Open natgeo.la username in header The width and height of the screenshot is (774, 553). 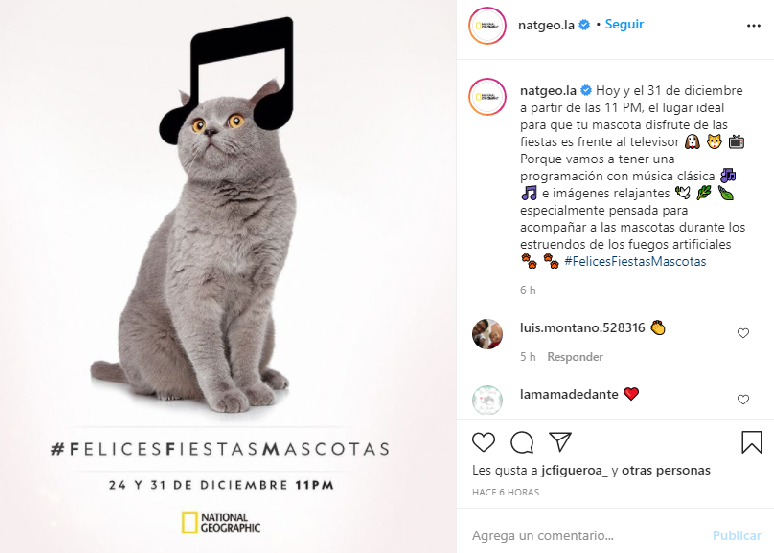pos(546,25)
